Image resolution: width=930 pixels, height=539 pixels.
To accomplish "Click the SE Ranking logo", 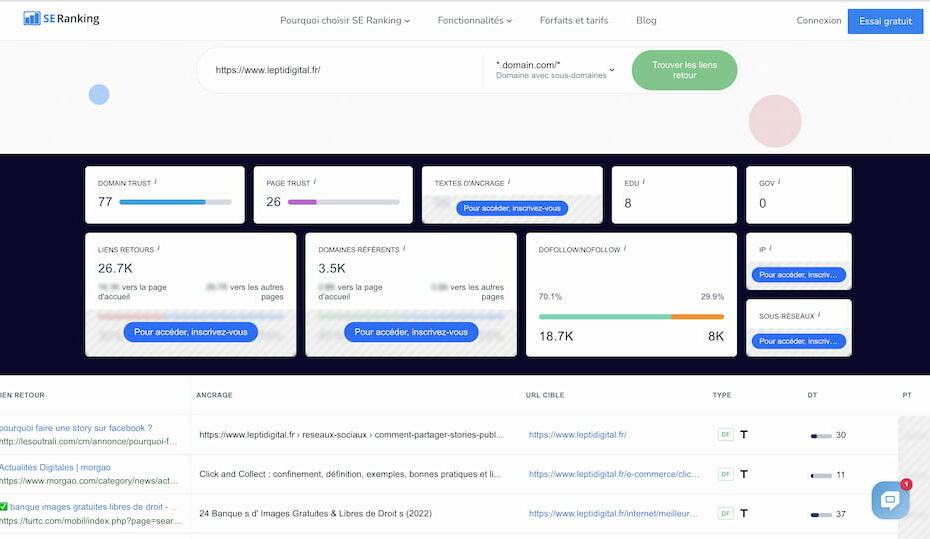I will pyautogui.click(x=61, y=18).
